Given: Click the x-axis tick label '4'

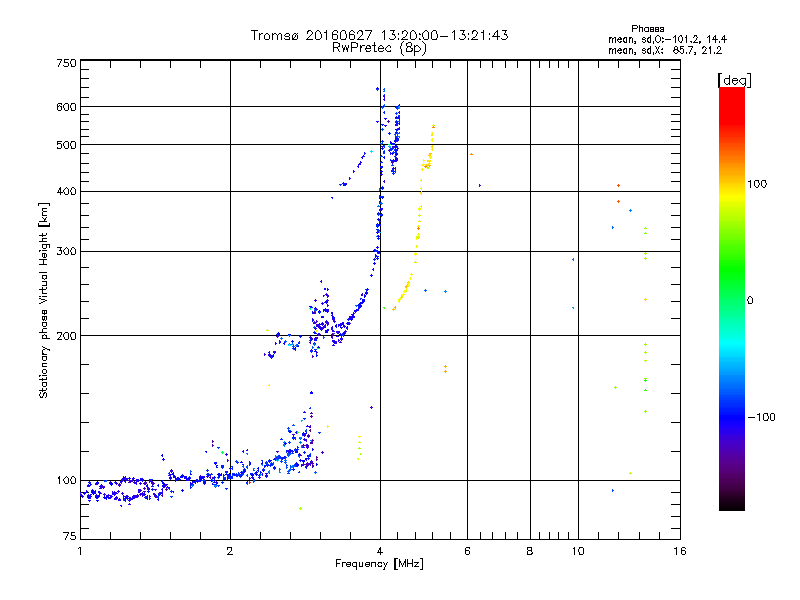Looking at the screenshot, I should [380, 551].
